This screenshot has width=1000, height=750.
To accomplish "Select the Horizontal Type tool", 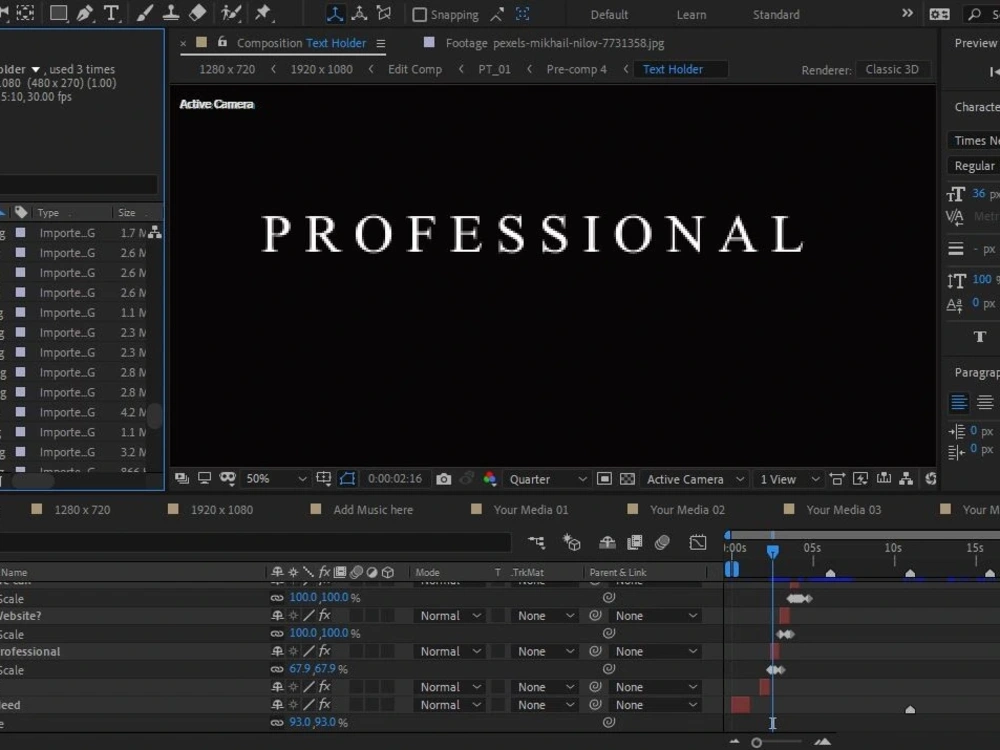I will click(111, 13).
